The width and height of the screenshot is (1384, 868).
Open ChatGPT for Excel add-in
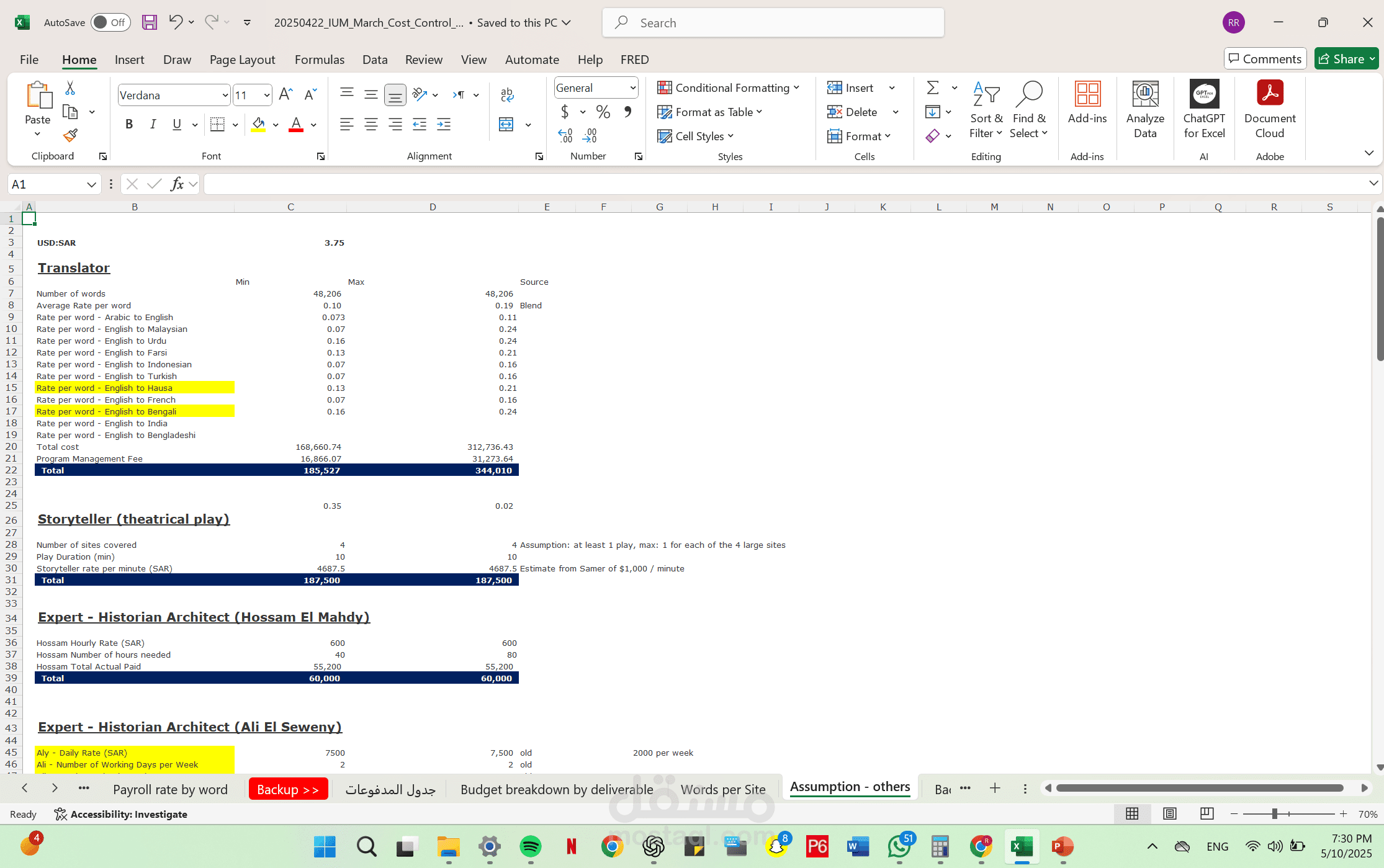[1204, 109]
